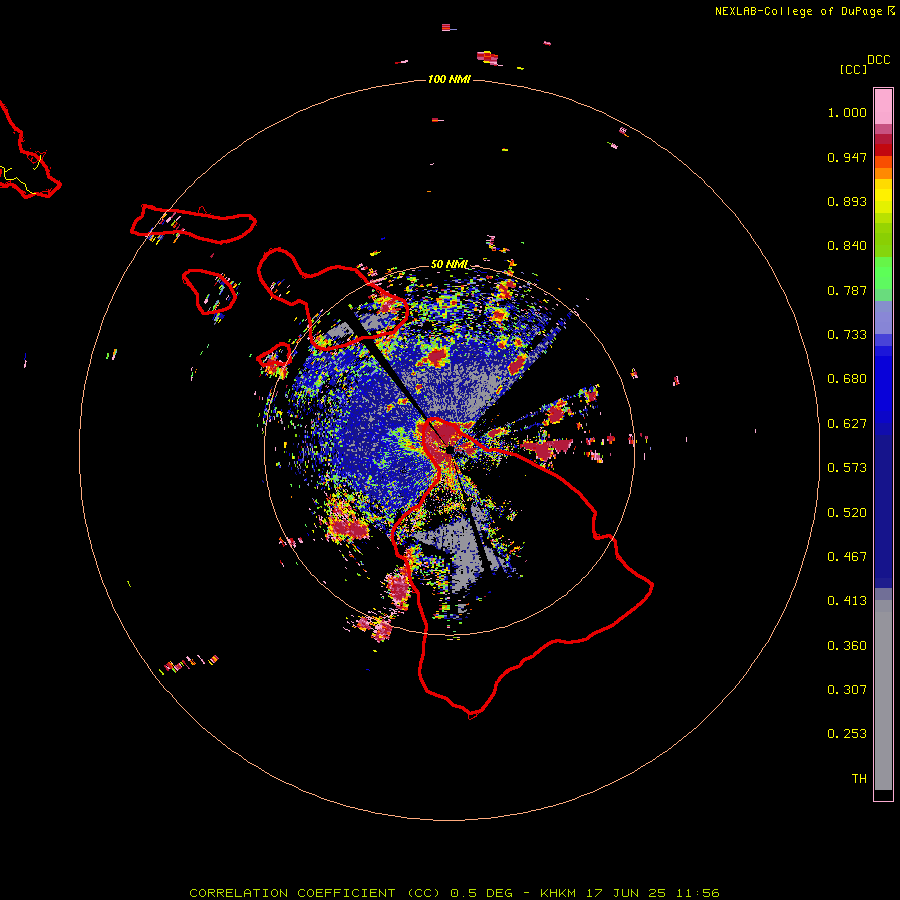This screenshot has height=900, width=900.
Task: Click the 50 NMI range ring label
Action: point(449,264)
